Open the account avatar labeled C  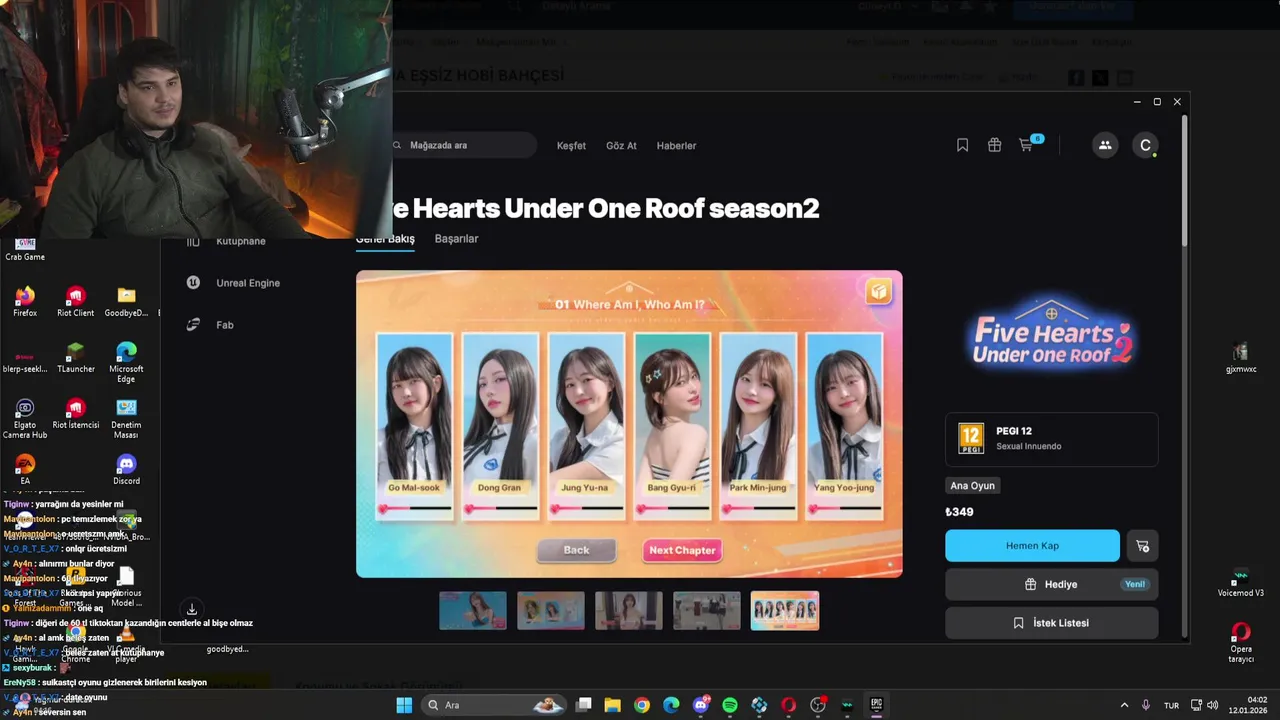click(x=1146, y=145)
